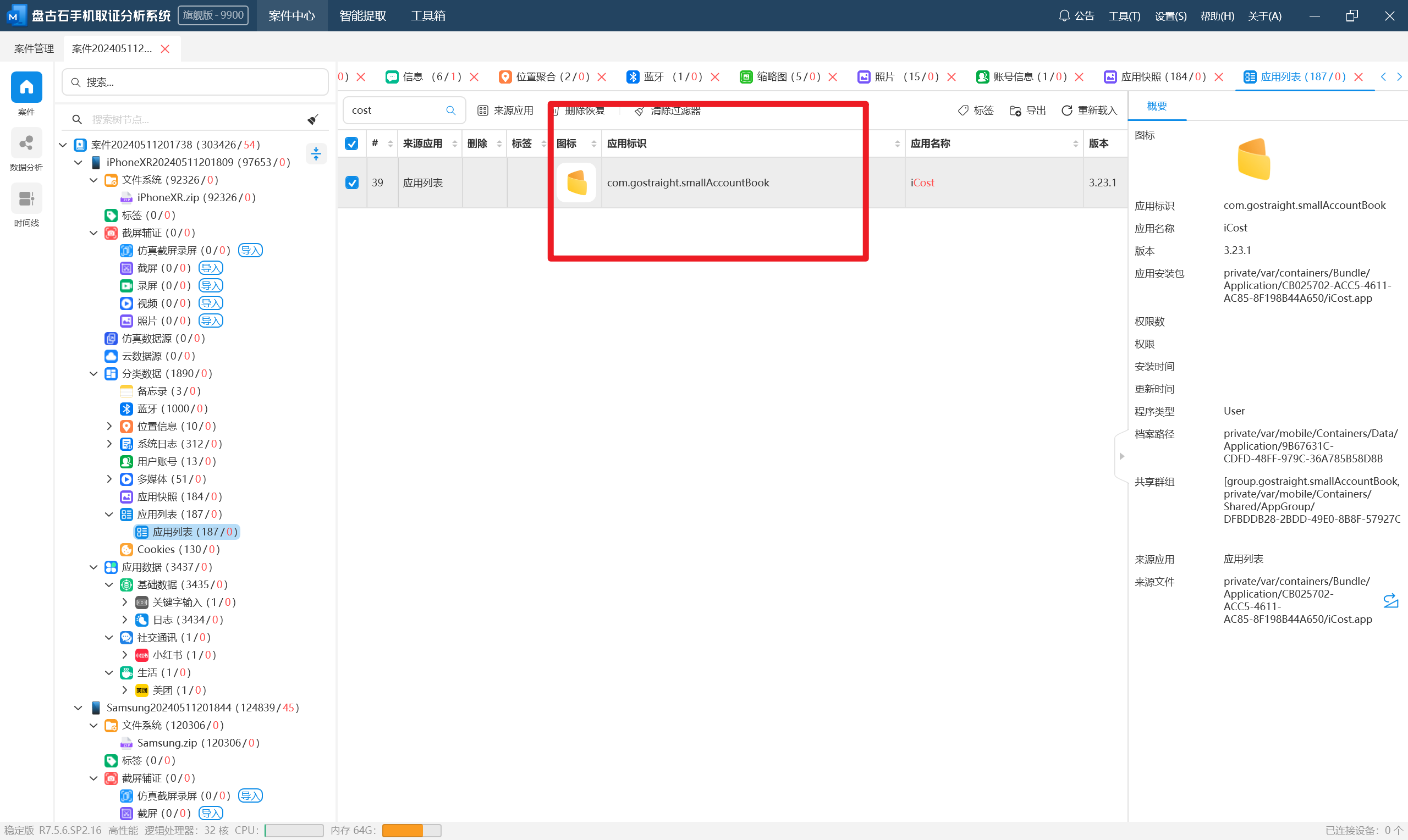The image size is (1408, 840).
Task: Click the iCost app icon in row 39
Action: point(576,183)
